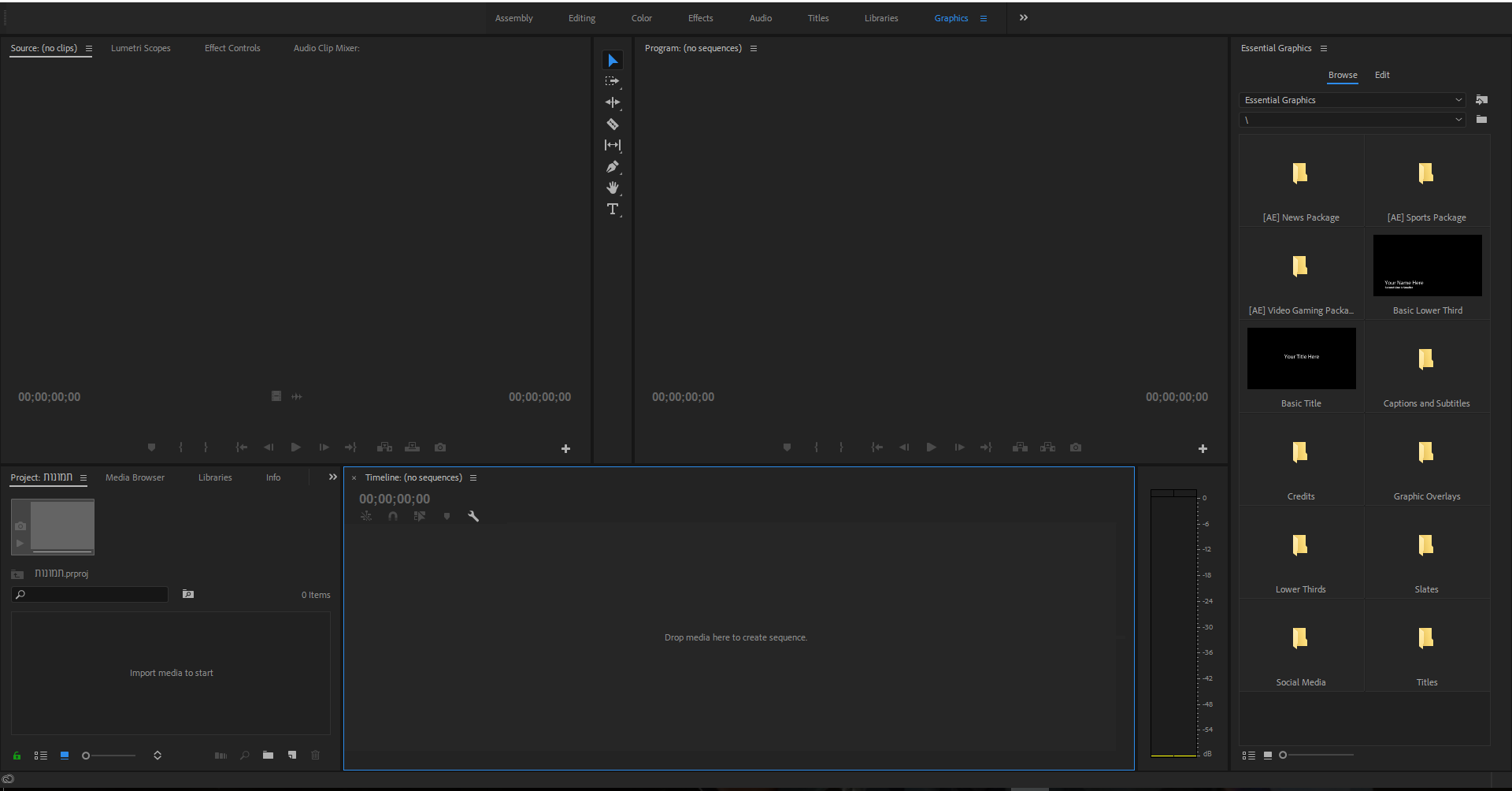Switch to the Editing workspace
The width and height of the screenshot is (1512, 791).
coord(582,18)
